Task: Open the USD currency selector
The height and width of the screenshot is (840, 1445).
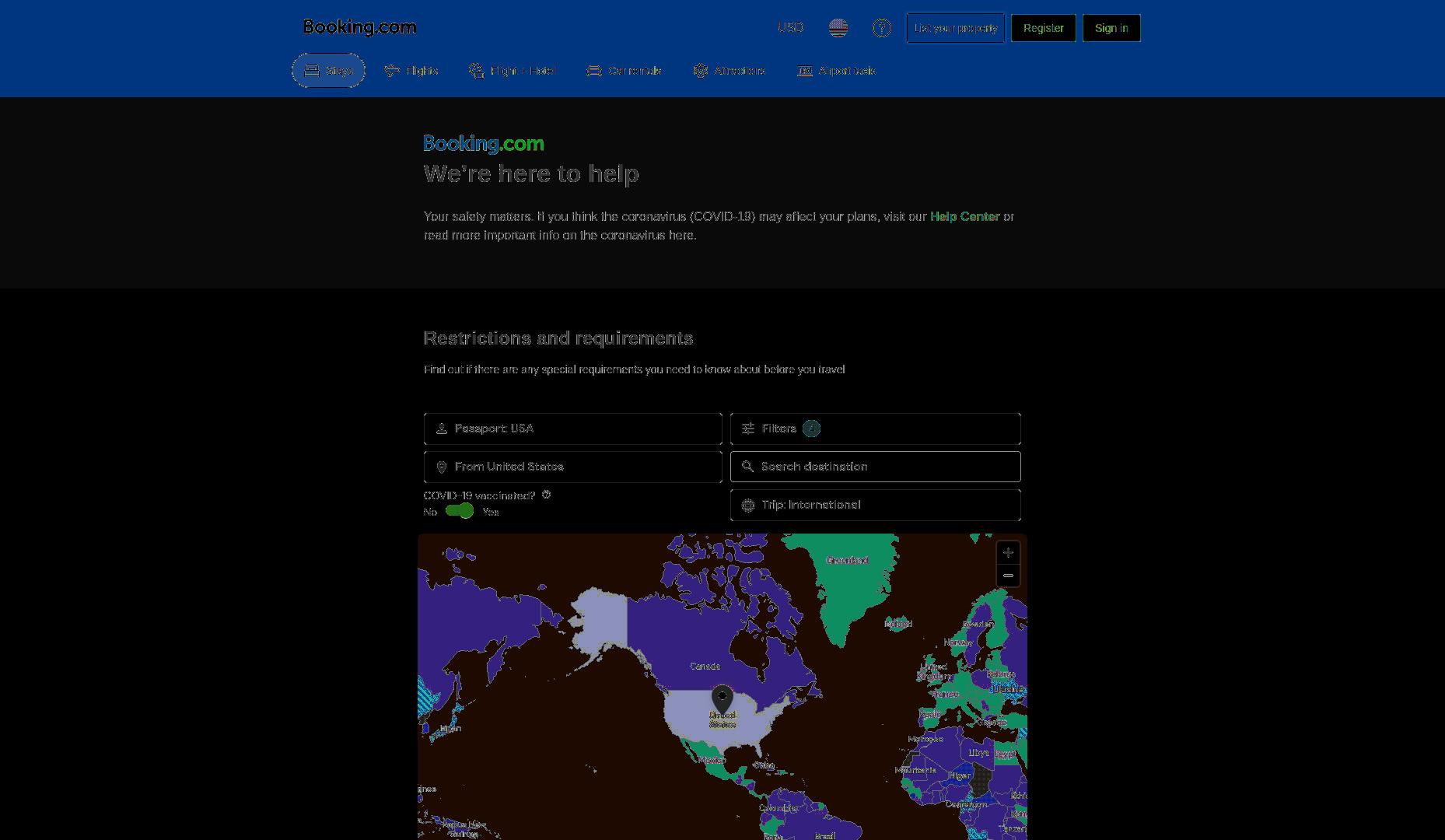Action: tap(790, 27)
